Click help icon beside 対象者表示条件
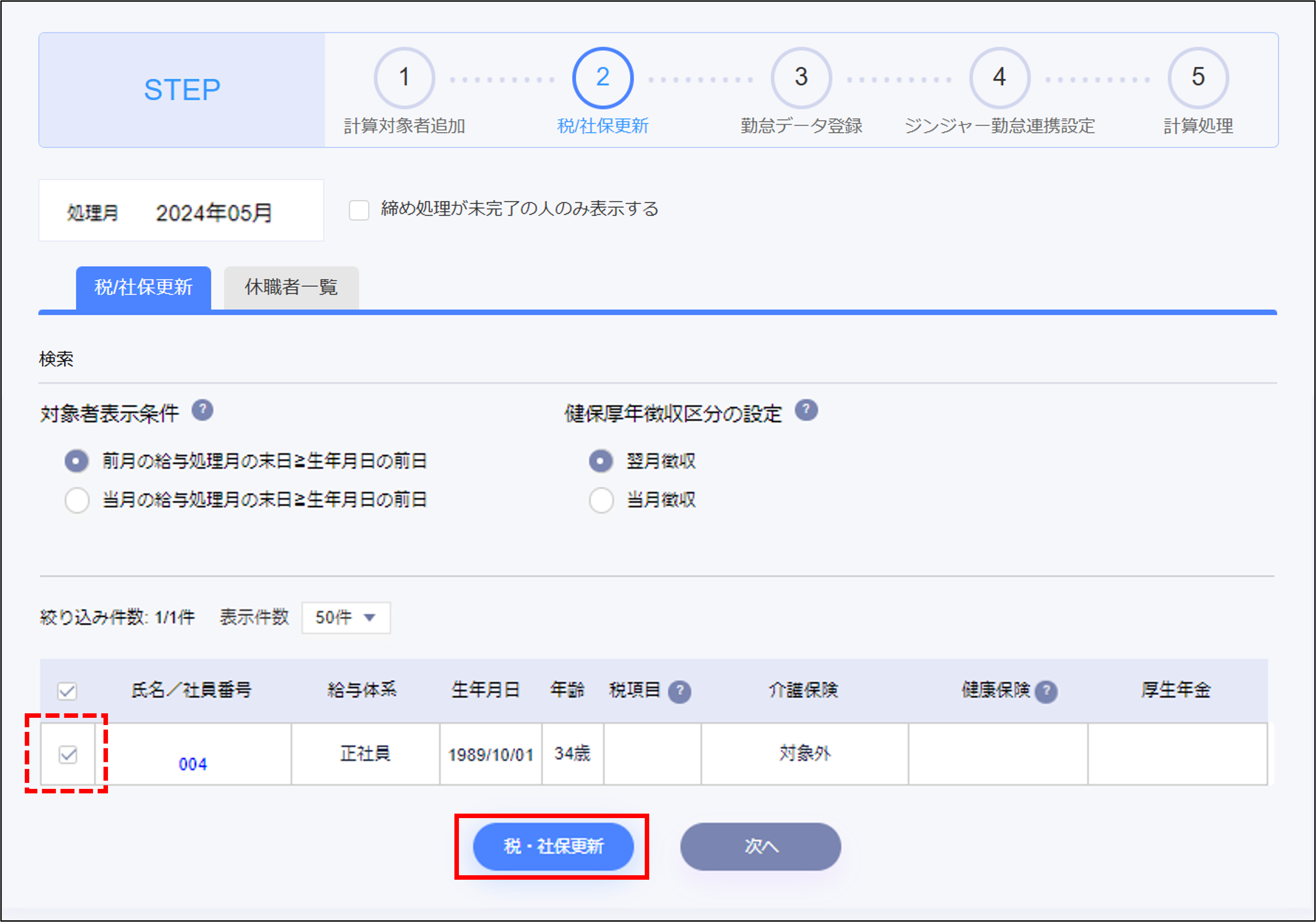 coord(202,410)
